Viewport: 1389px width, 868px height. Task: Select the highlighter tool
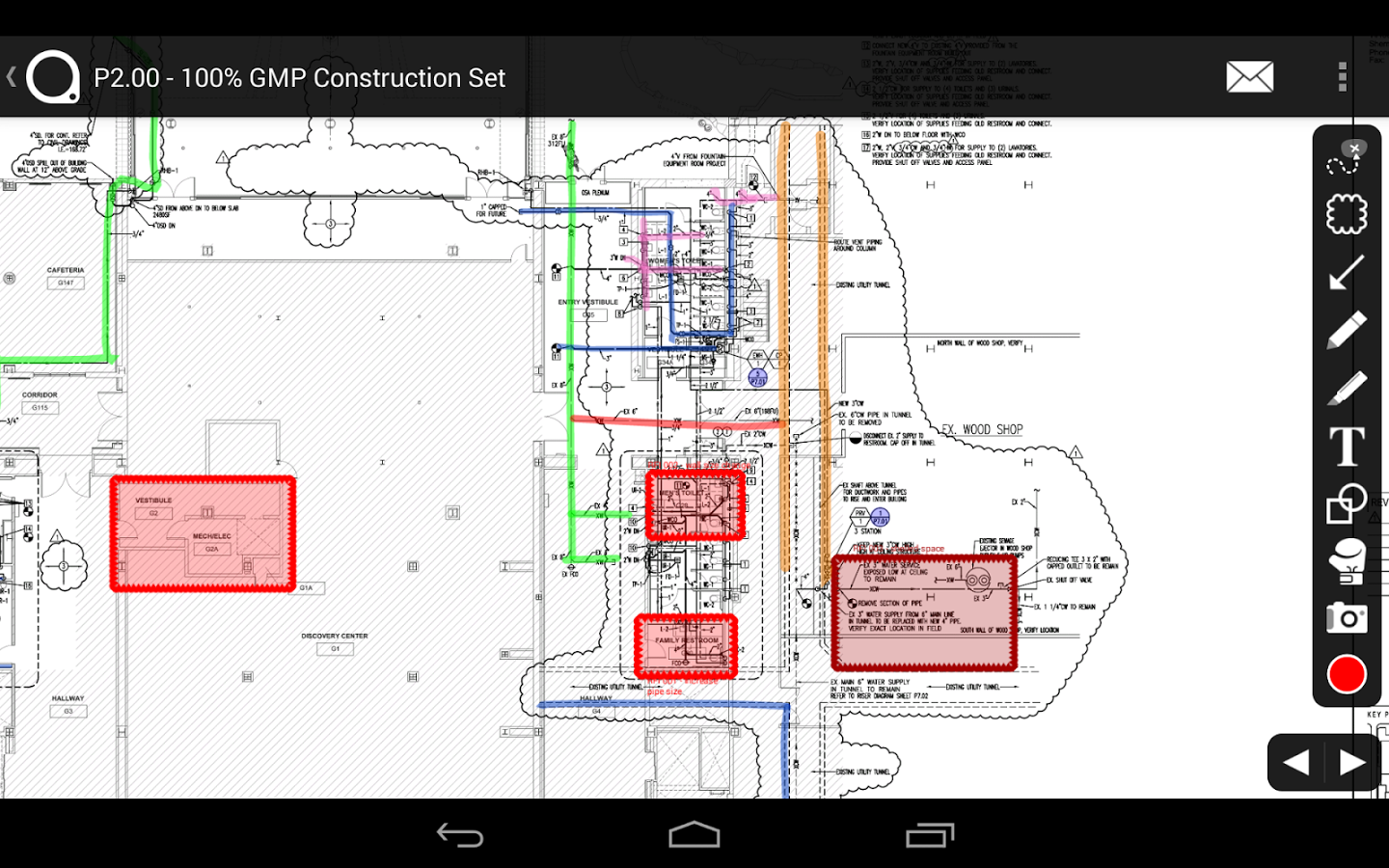tap(1347, 388)
